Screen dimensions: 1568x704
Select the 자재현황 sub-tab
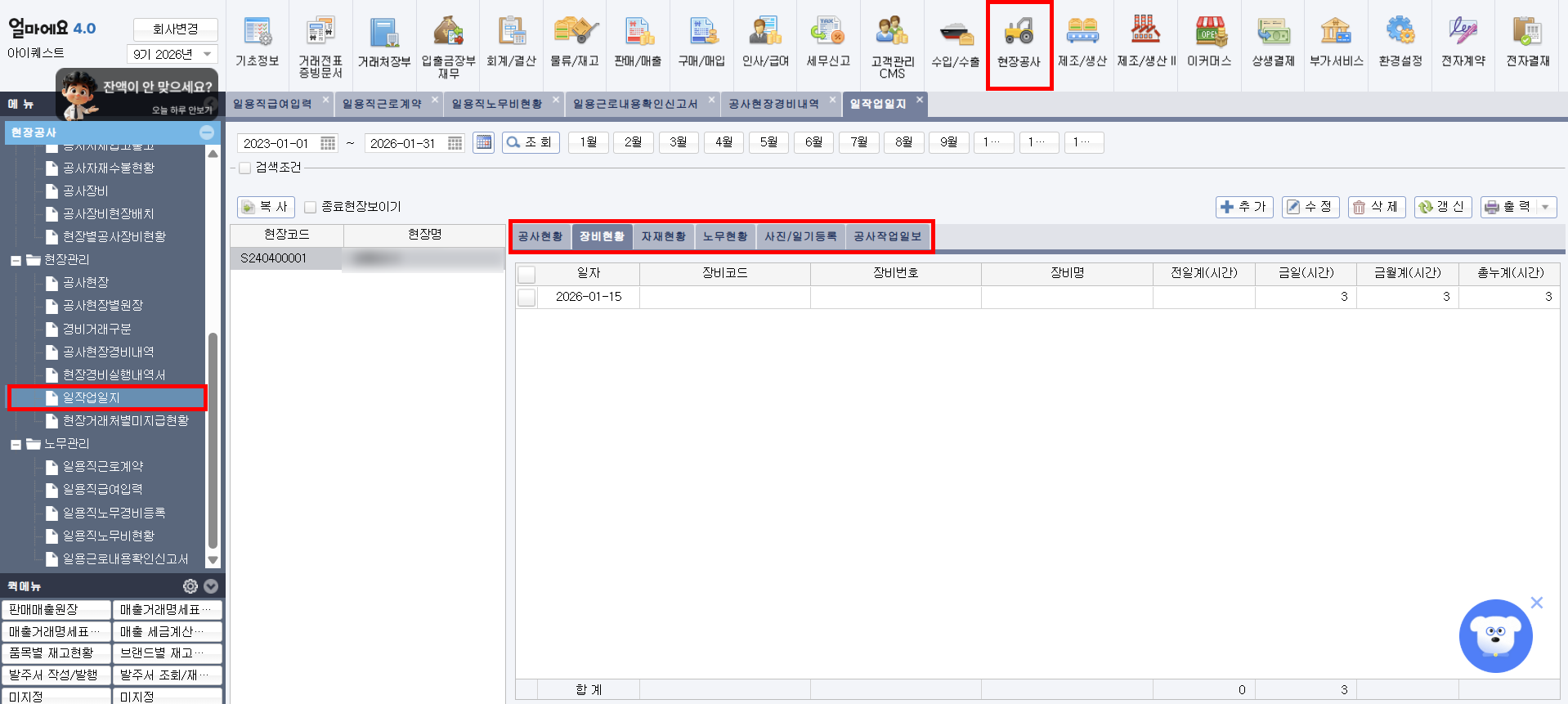tap(664, 236)
